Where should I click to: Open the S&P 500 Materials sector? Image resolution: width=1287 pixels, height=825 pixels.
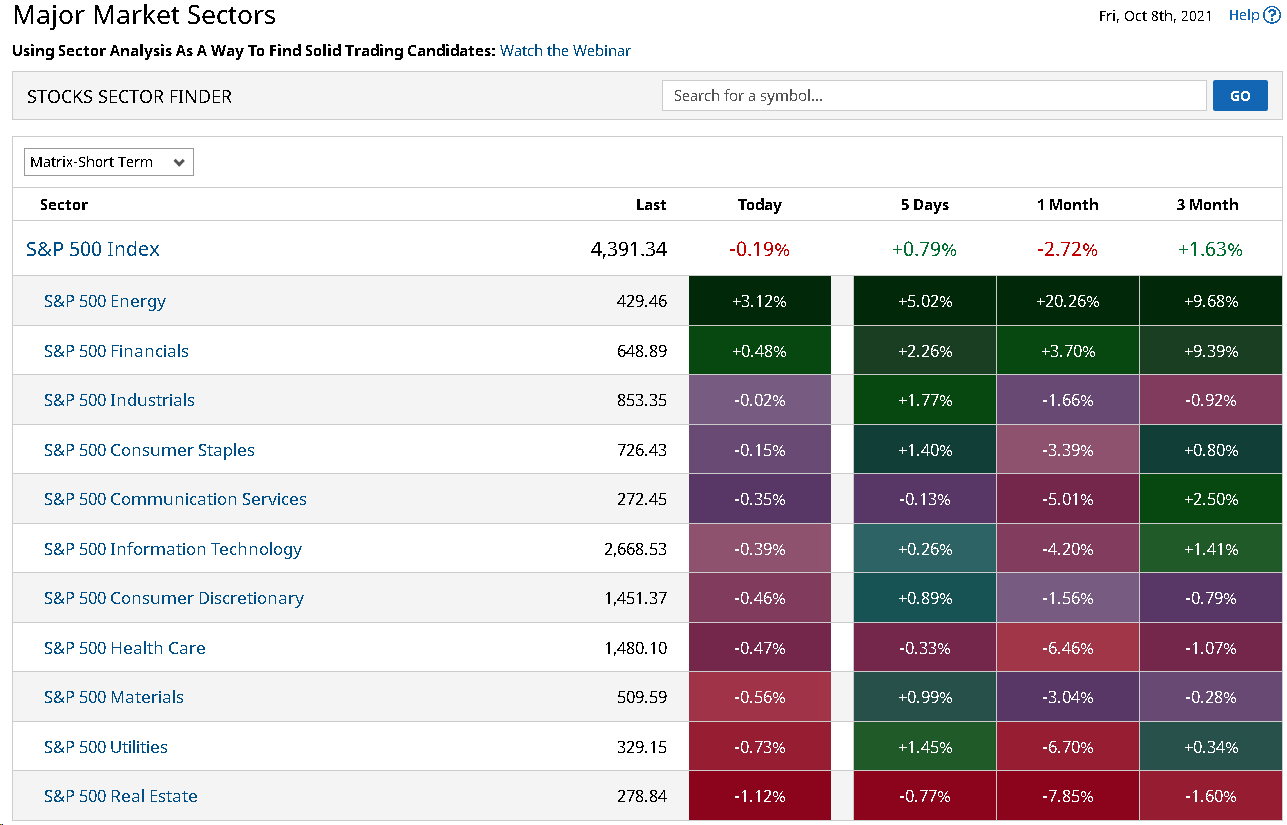point(114,697)
